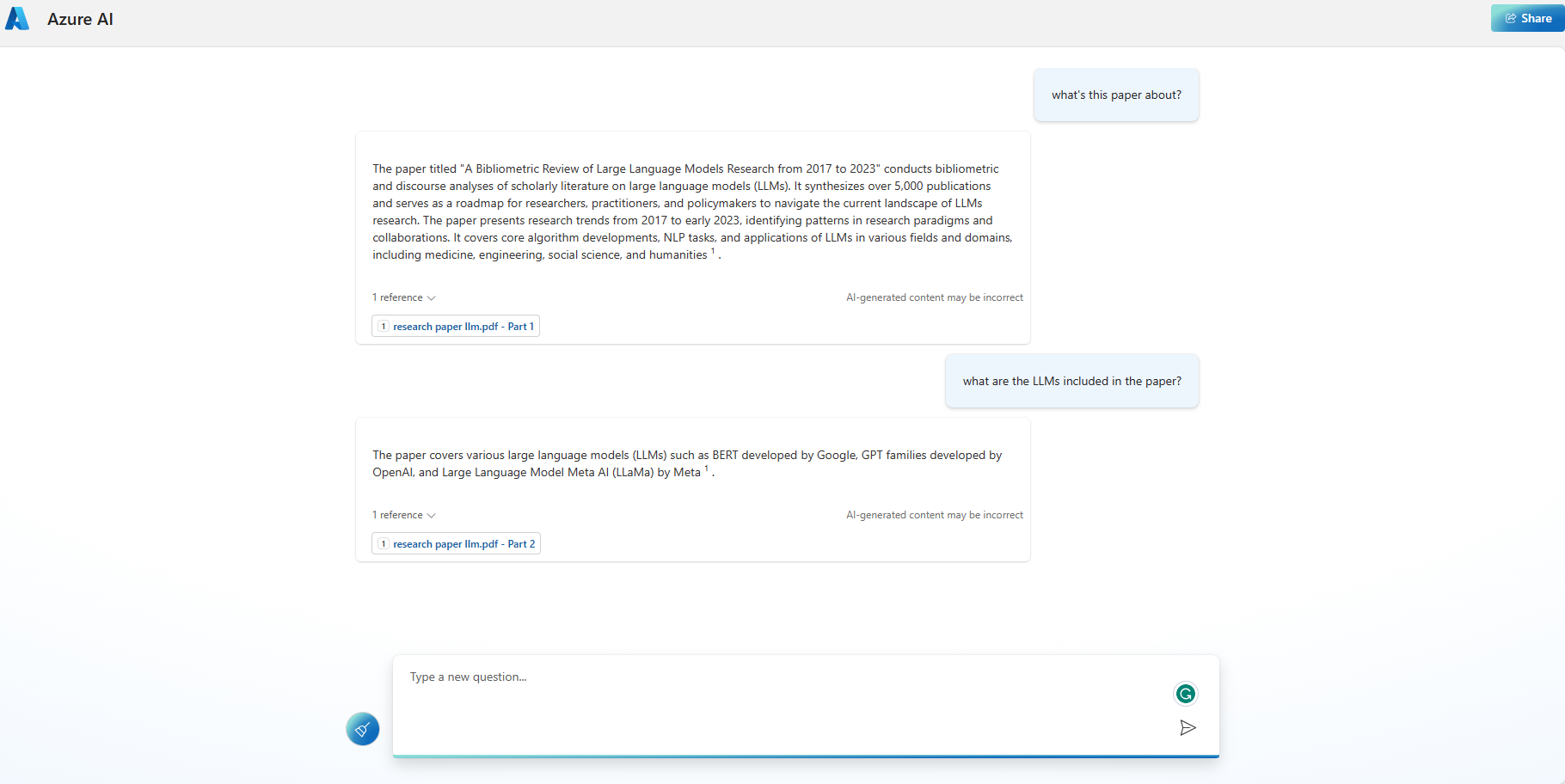1565x784 pixels.
Task: Select the "what are the LLMs included" bubble
Action: click(x=1071, y=381)
